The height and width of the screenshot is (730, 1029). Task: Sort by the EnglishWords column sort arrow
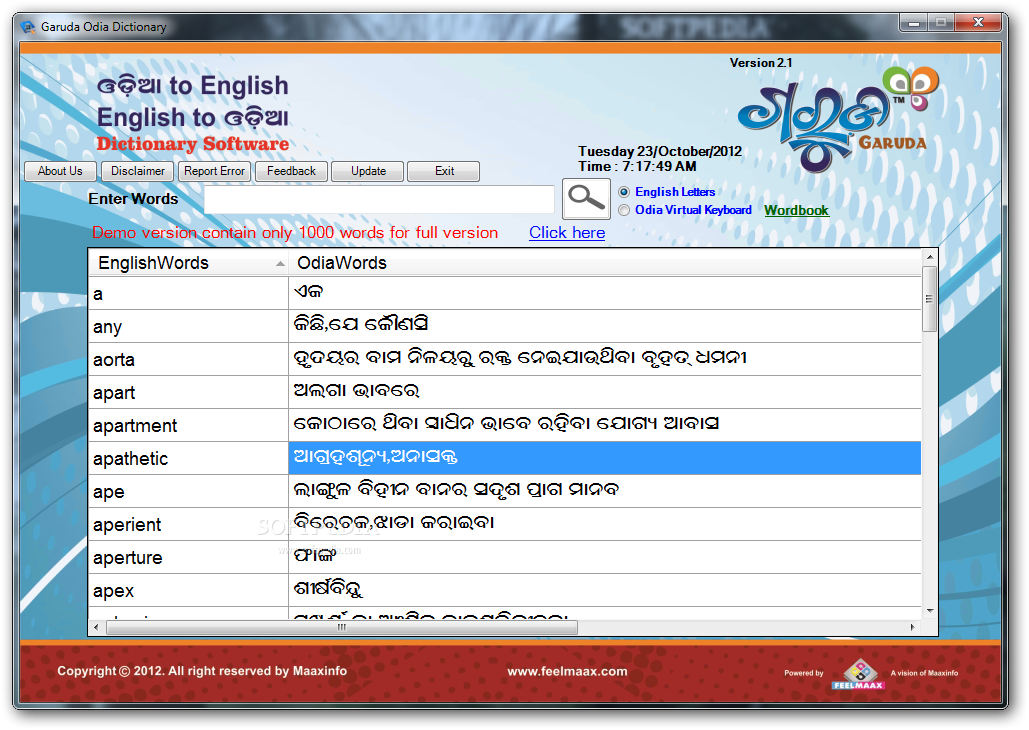(280, 264)
